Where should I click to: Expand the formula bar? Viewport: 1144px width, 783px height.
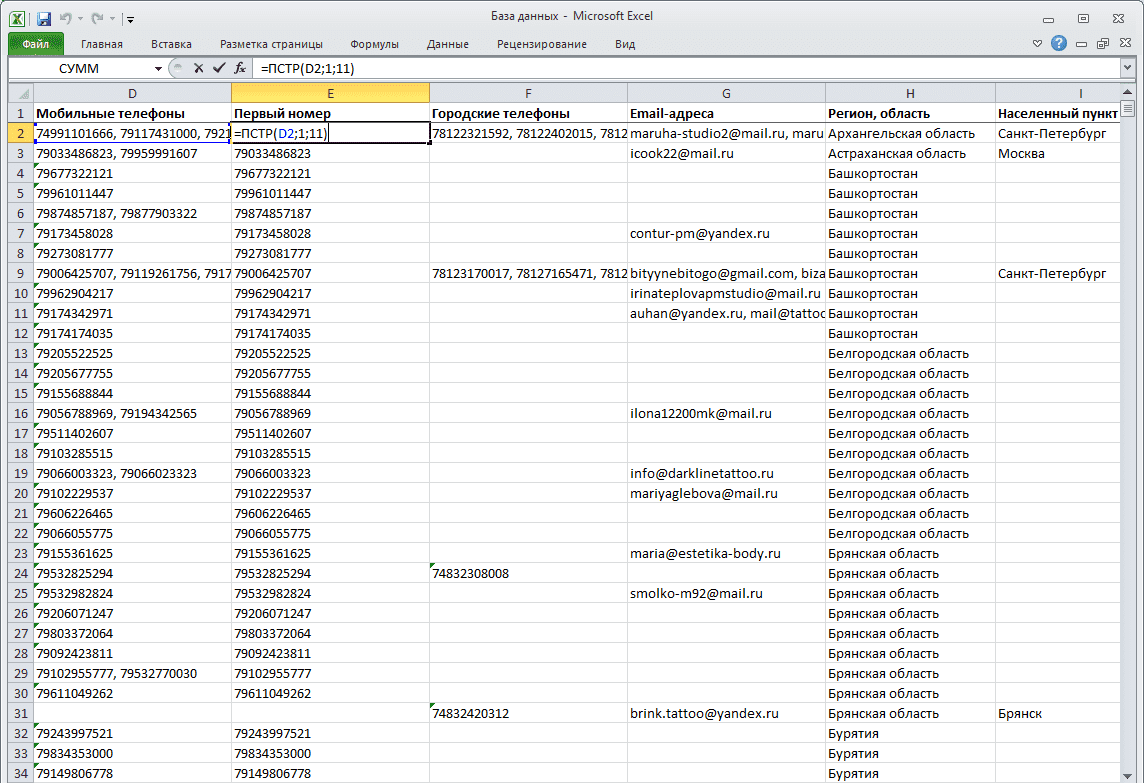point(1127,68)
